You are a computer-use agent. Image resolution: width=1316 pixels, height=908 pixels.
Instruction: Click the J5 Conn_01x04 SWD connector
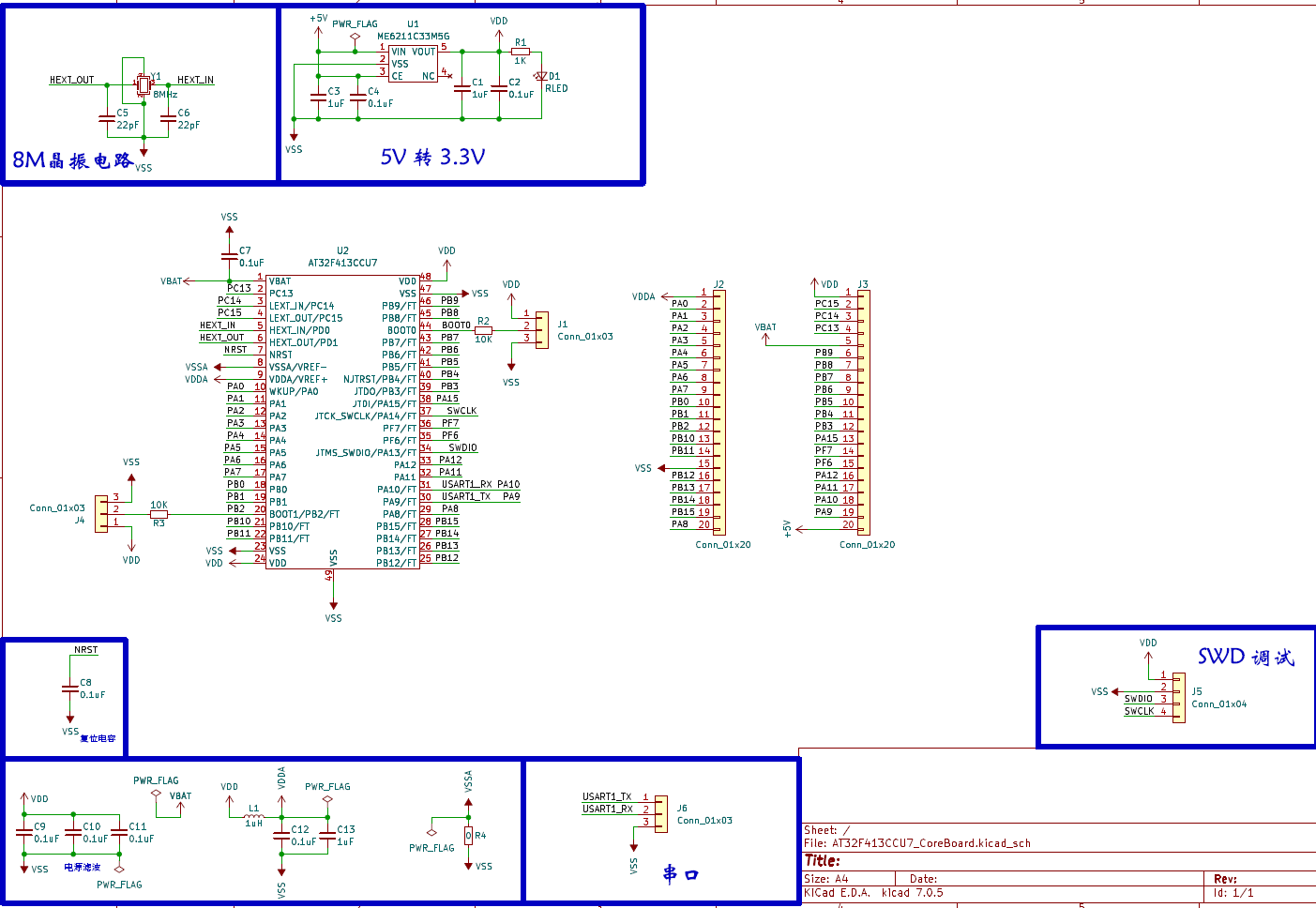(1179, 698)
